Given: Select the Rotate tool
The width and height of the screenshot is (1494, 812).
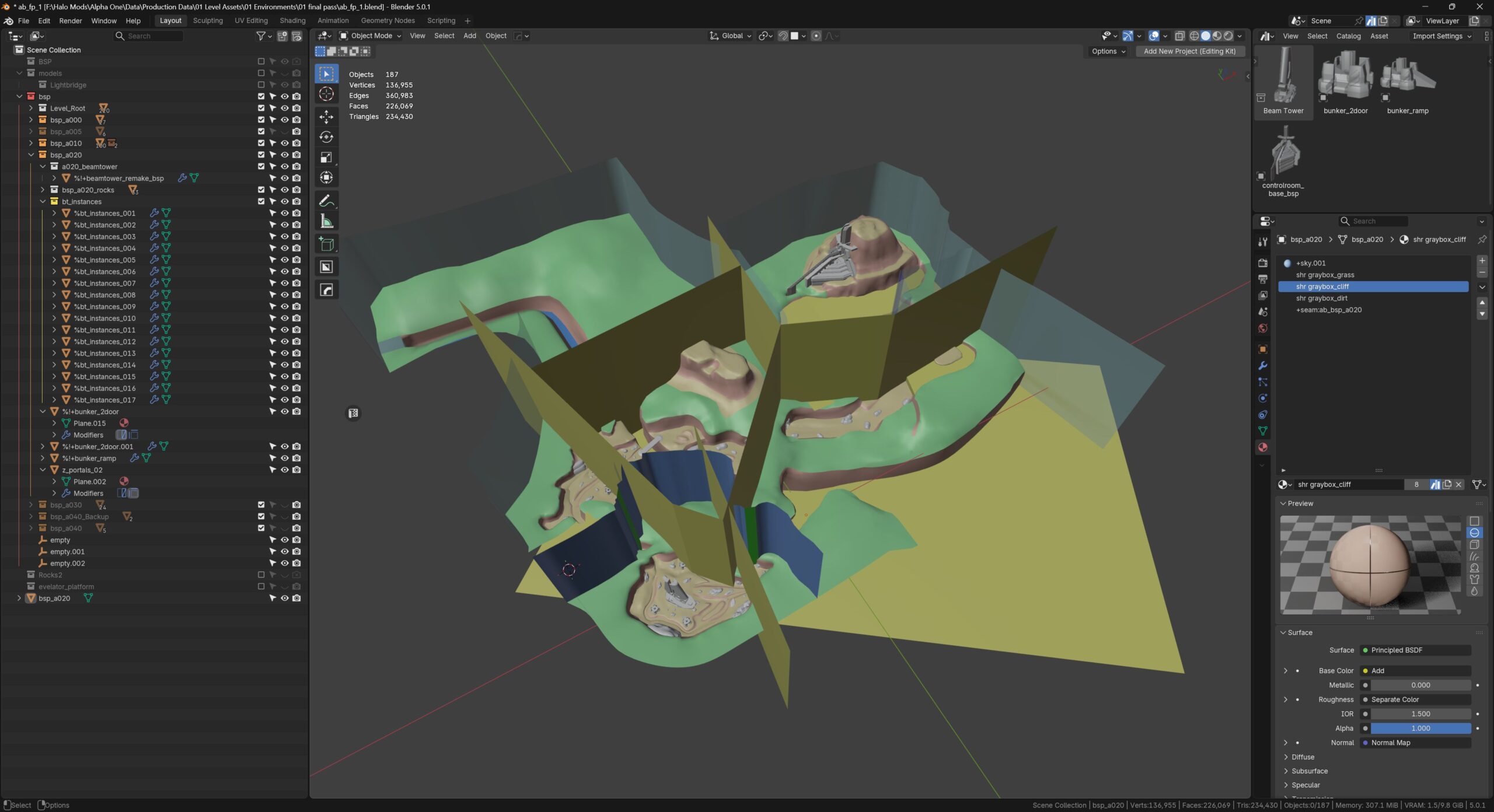Looking at the screenshot, I should (x=326, y=137).
